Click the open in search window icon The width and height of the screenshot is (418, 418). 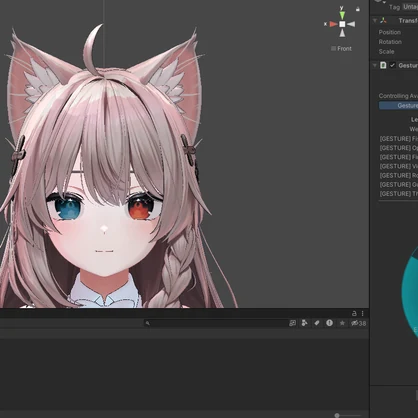tap(292, 323)
